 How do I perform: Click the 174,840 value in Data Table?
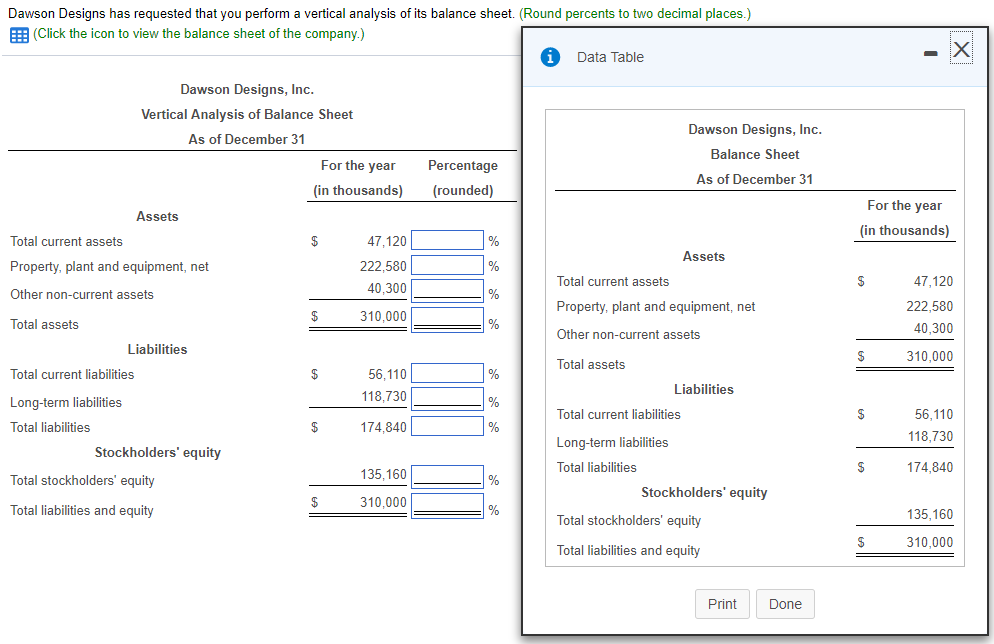[x=930, y=467]
